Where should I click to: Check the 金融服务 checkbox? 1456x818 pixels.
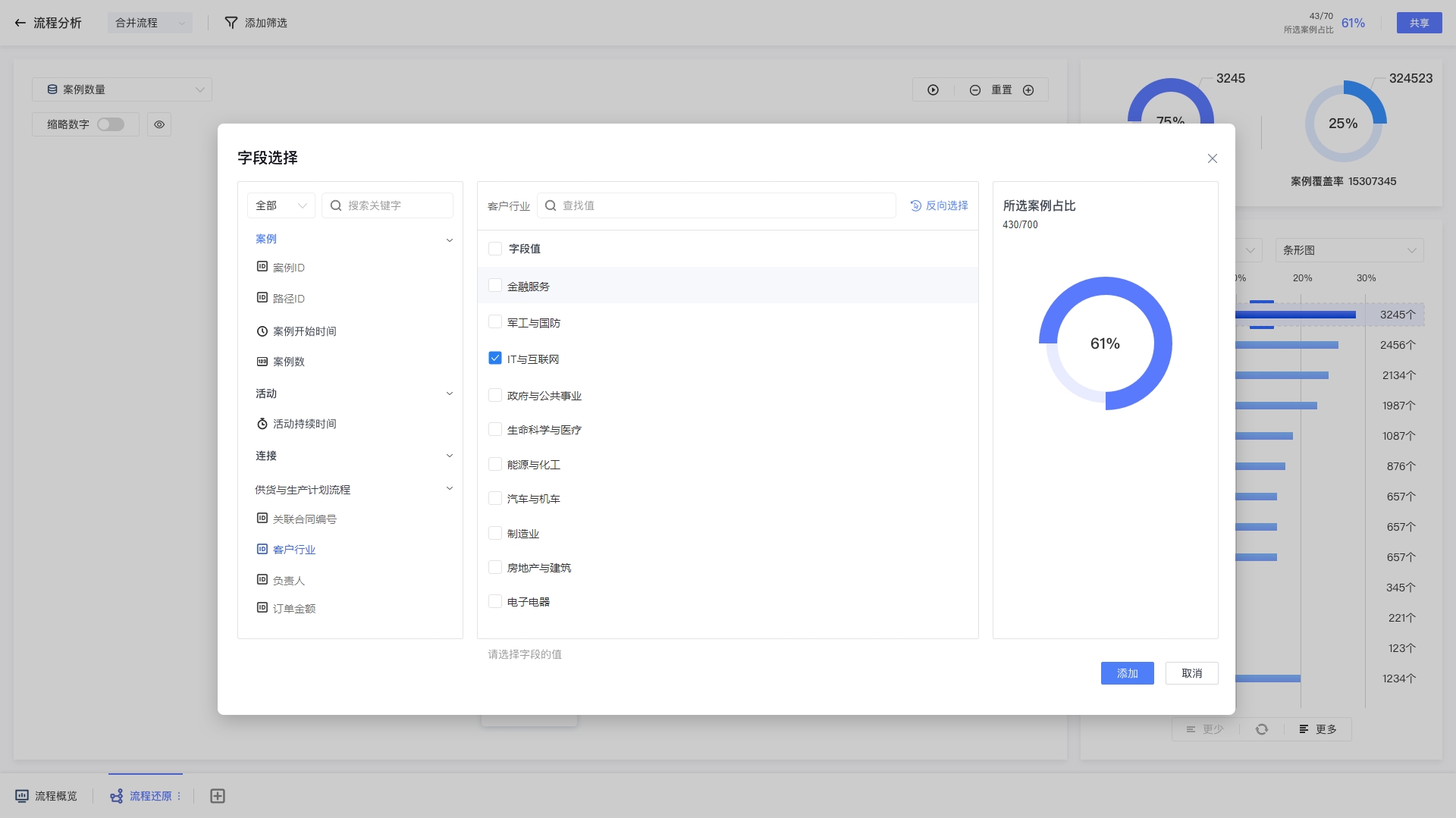[x=495, y=286]
